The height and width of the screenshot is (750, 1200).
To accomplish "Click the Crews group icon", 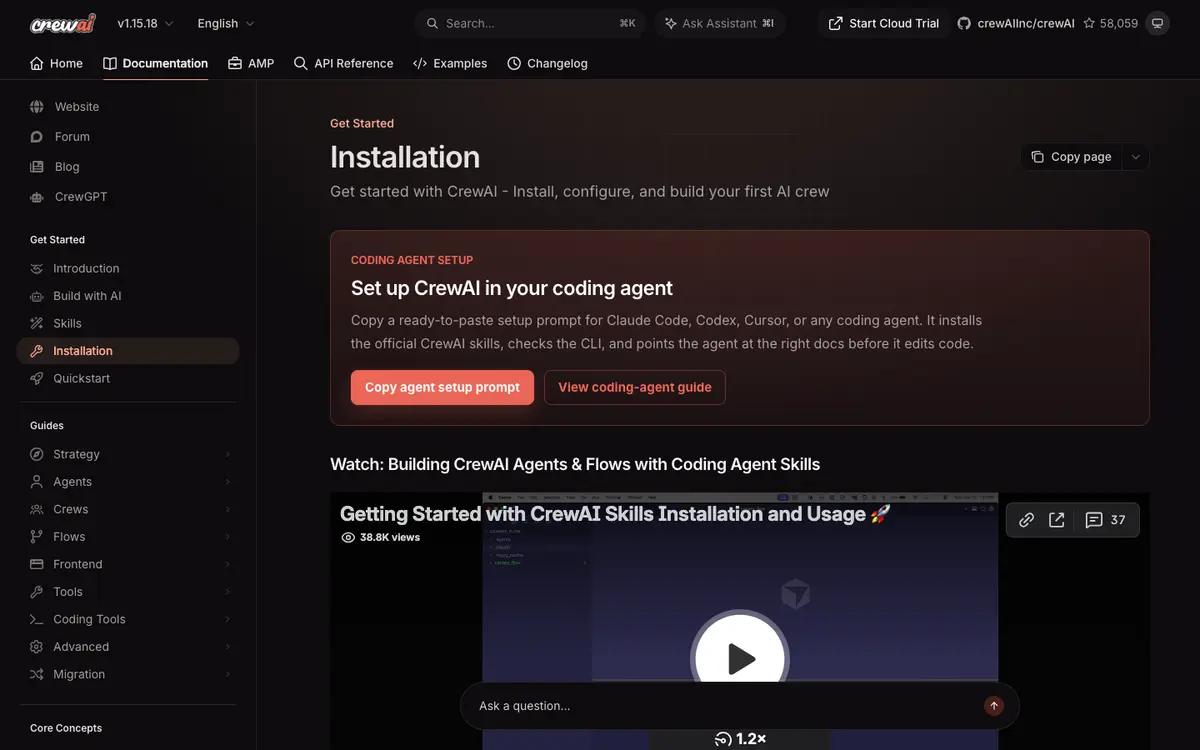I will click(37, 509).
